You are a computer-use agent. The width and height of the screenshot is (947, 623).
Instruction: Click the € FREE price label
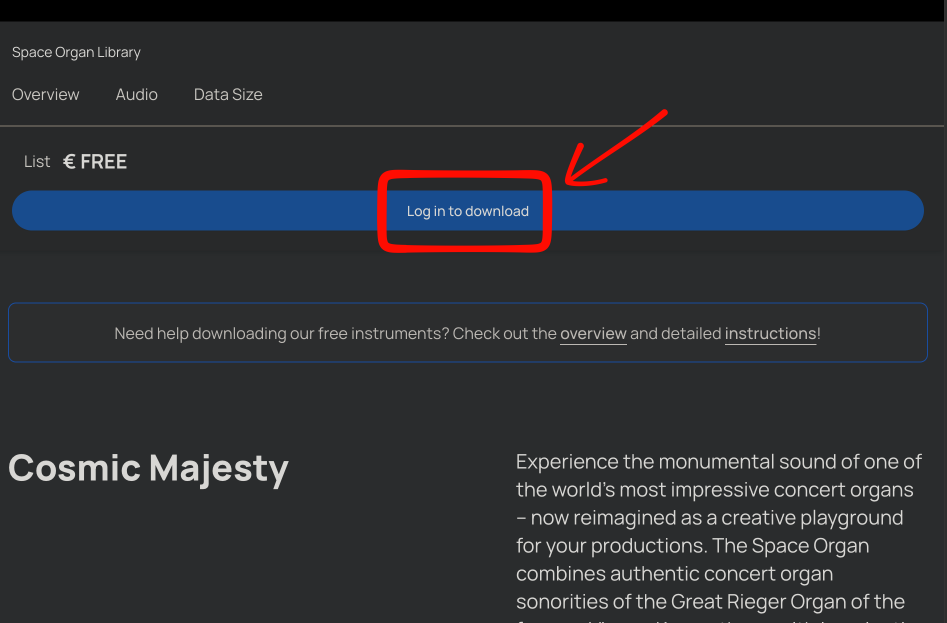pos(95,162)
